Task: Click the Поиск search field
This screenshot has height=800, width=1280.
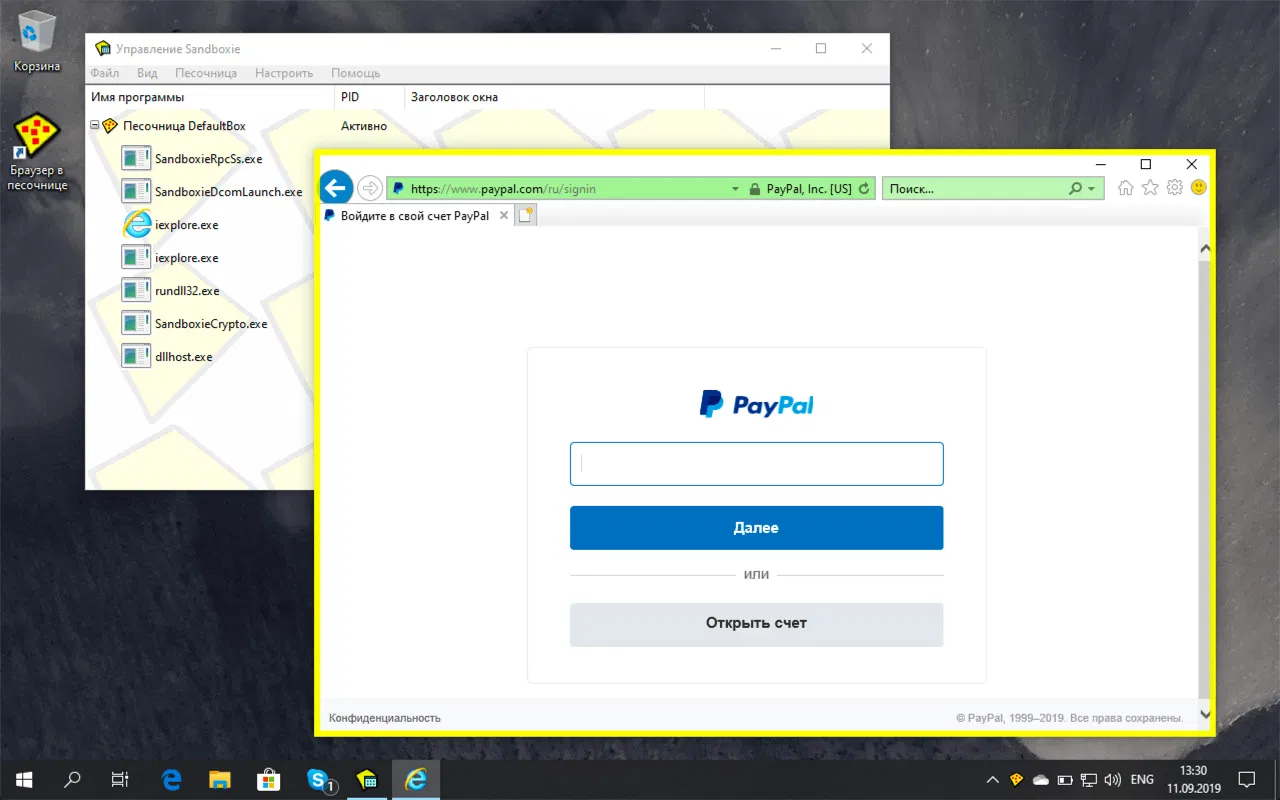Action: pyautogui.click(x=975, y=188)
